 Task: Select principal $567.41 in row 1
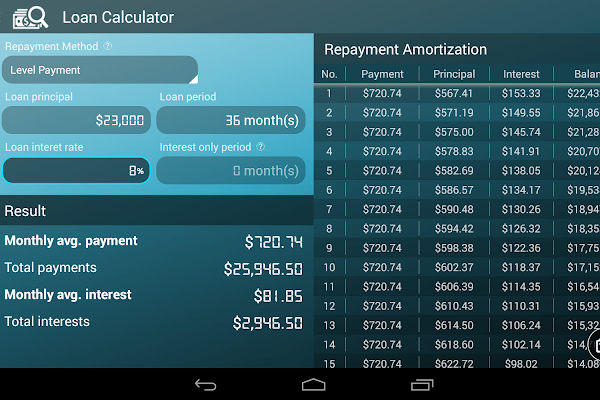[x=454, y=93]
